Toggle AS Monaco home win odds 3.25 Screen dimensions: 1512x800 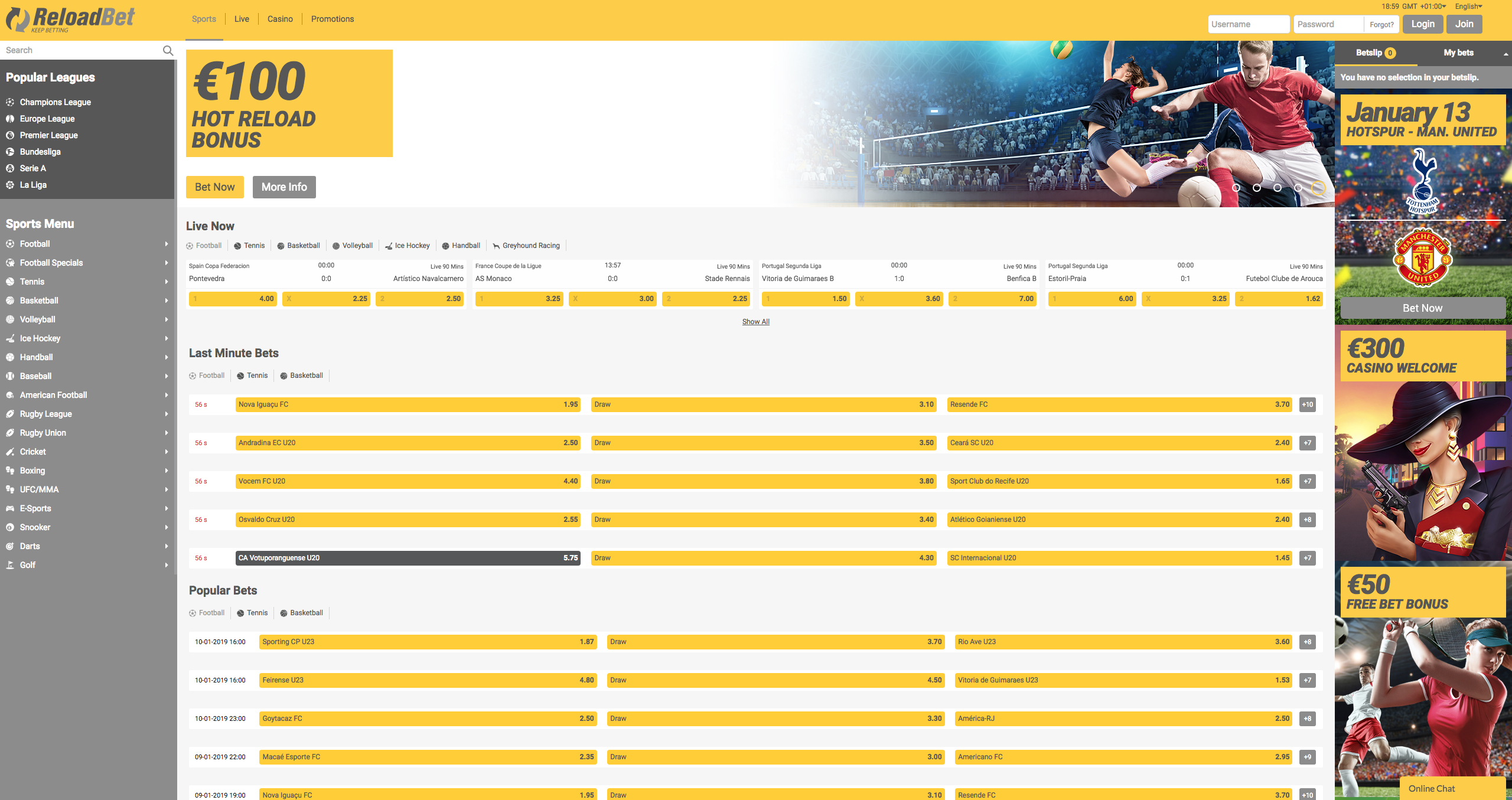[x=519, y=299]
